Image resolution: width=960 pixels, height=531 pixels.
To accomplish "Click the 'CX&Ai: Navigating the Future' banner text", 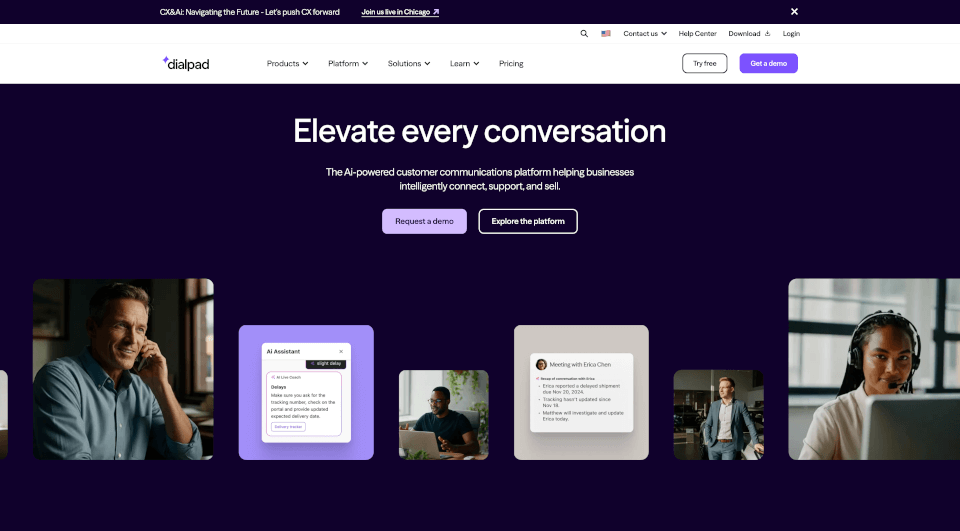I will (x=249, y=12).
